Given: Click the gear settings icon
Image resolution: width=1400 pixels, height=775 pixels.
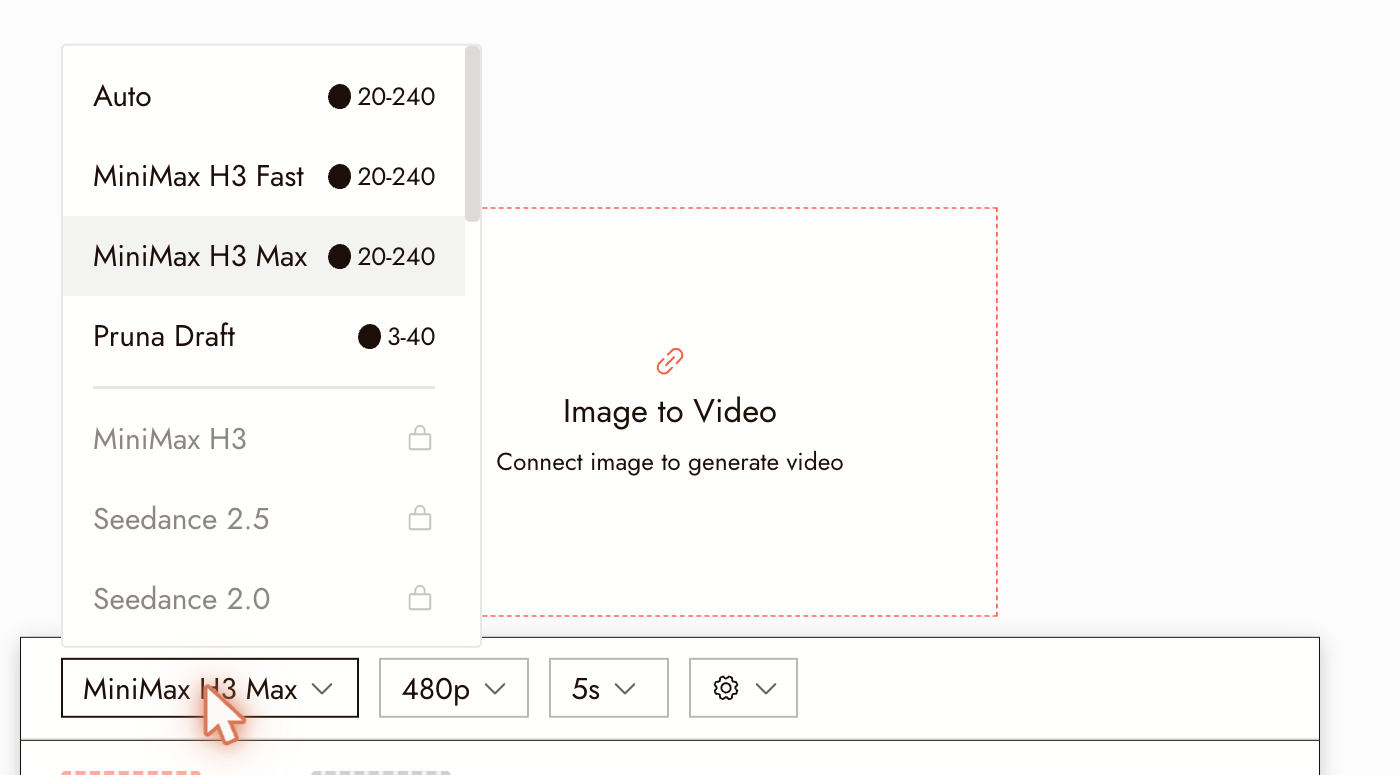Looking at the screenshot, I should tap(726, 688).
